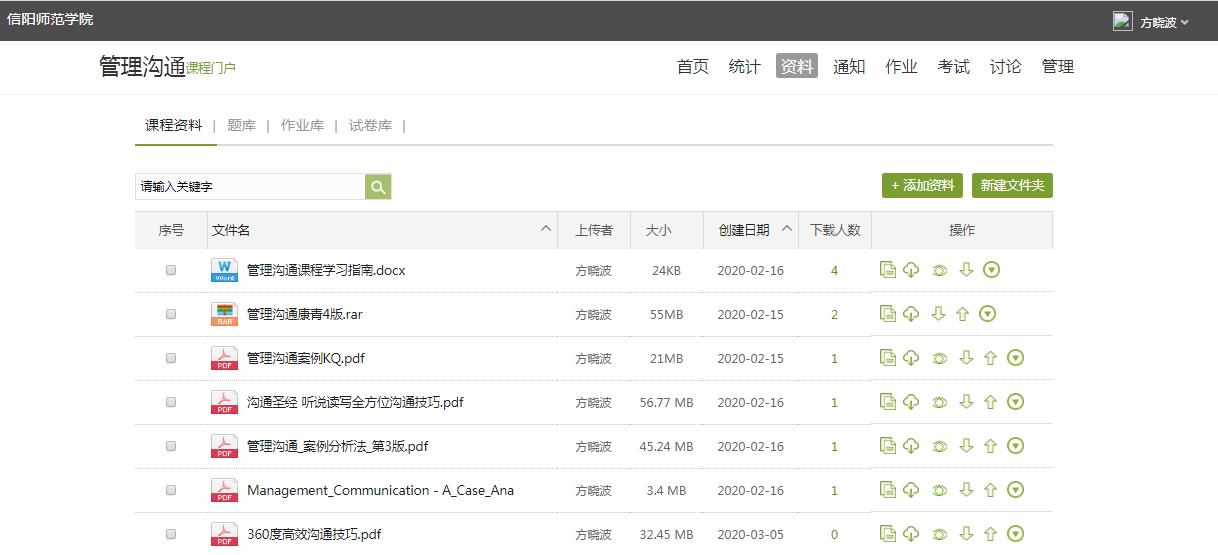1218x555 pixels.
Task: Go to 作业 in top navigation
Action: (x=901, y=67)
